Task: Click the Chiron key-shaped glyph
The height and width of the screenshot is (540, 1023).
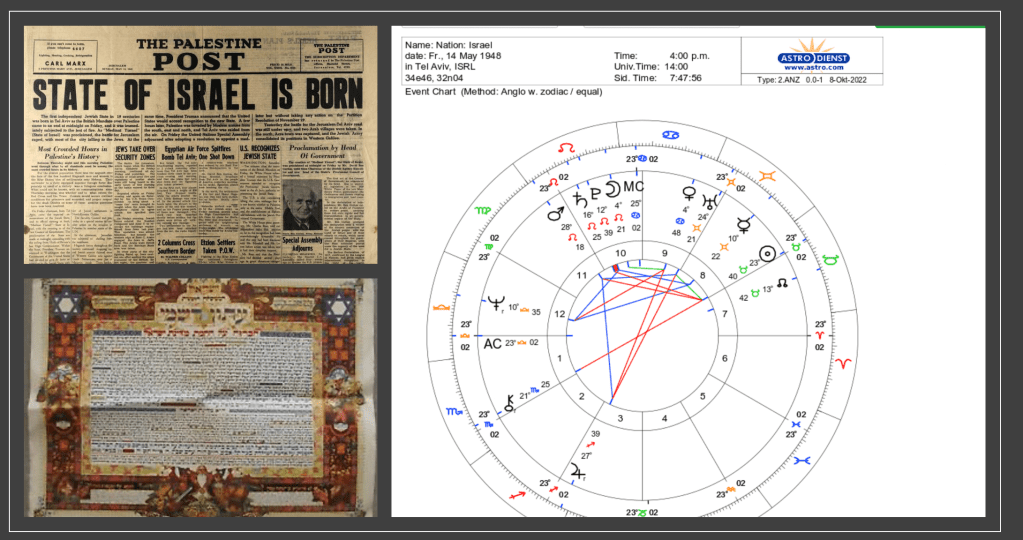Action: click(511, 400)
